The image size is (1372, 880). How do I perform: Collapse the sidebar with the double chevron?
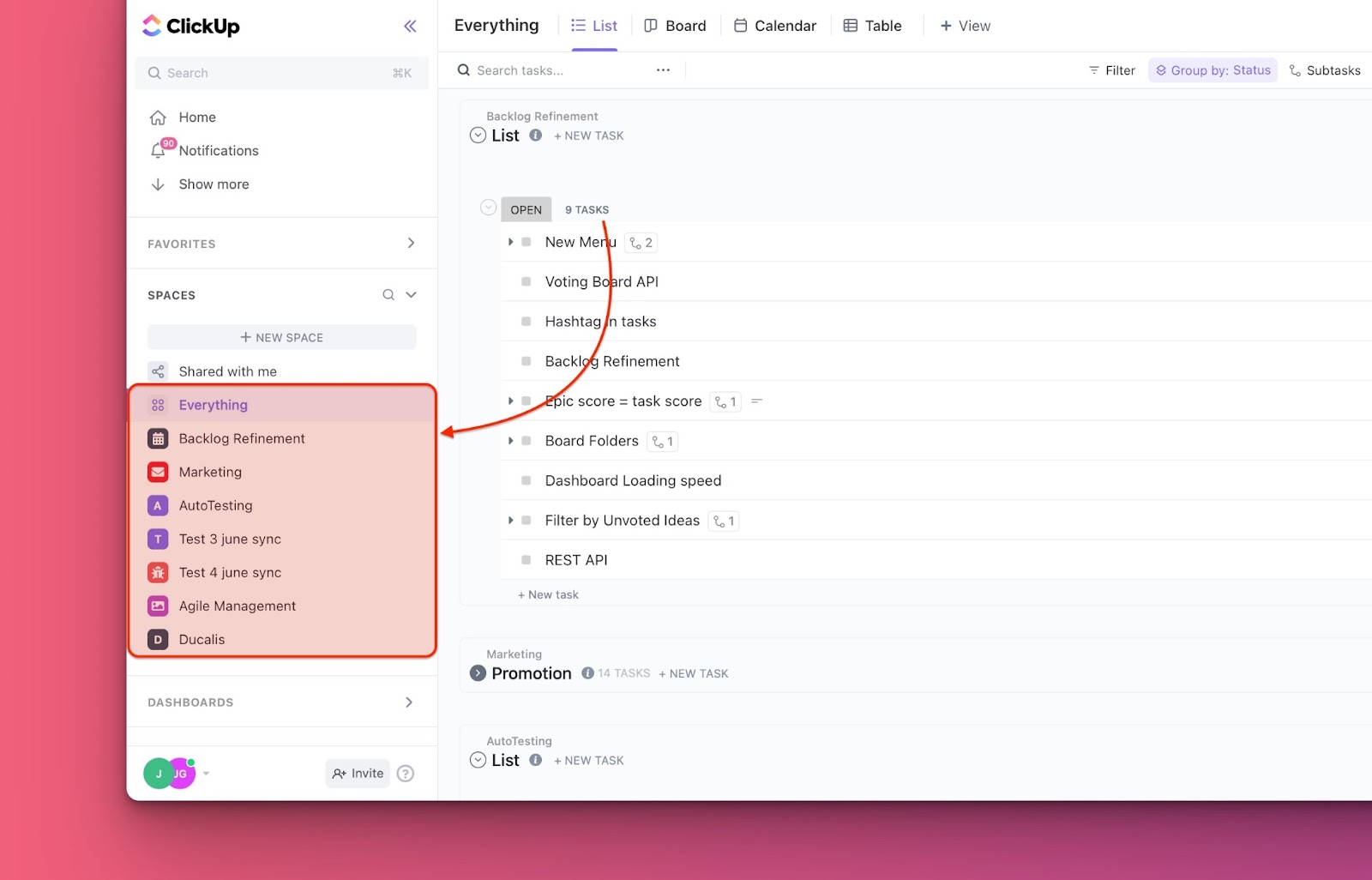click(410, 26)
